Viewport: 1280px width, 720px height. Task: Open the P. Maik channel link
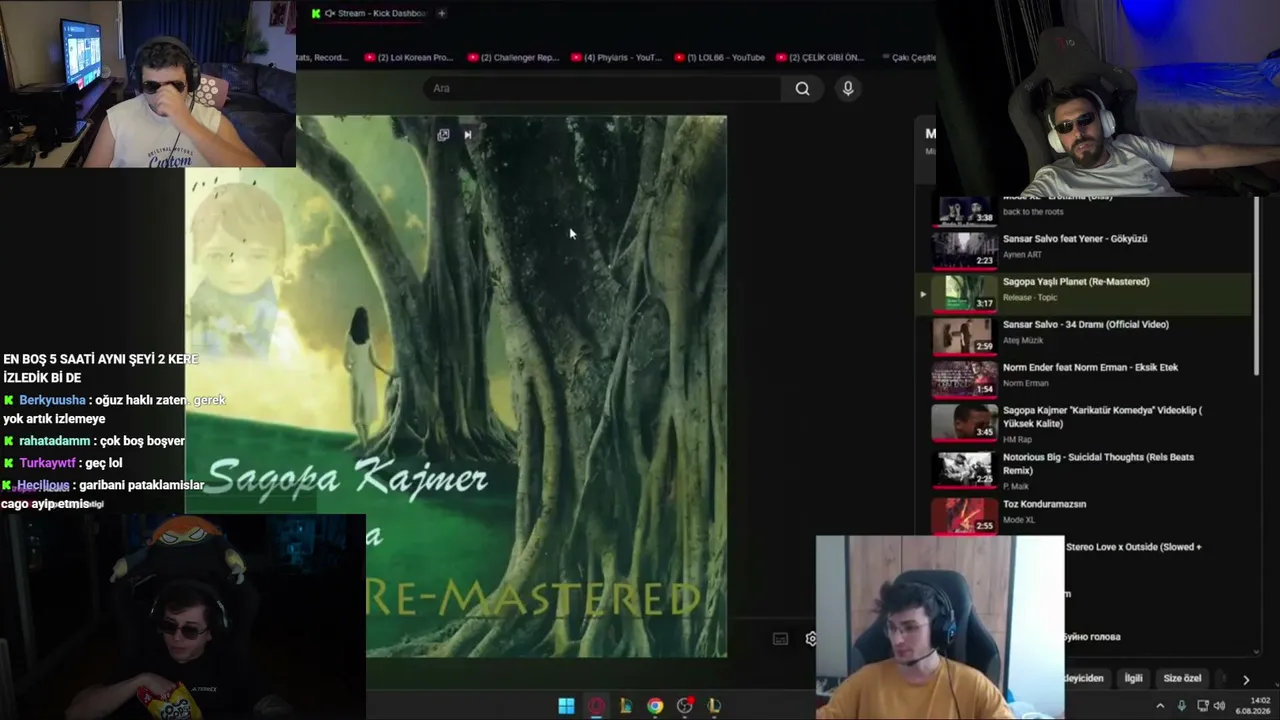coord(1018,486)
